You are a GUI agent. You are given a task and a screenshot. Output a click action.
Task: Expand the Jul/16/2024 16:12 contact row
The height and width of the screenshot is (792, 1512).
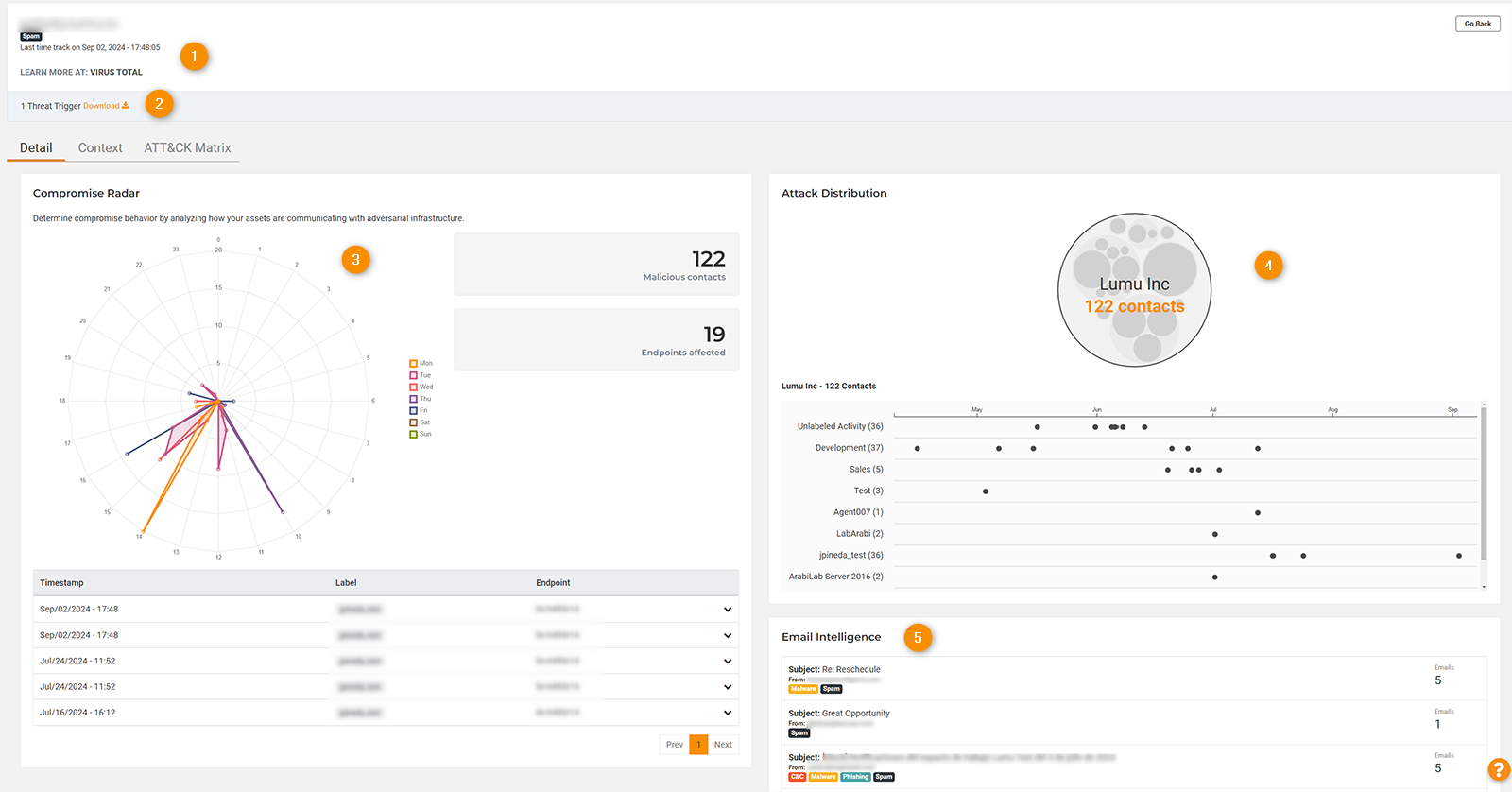pos(728,713)
